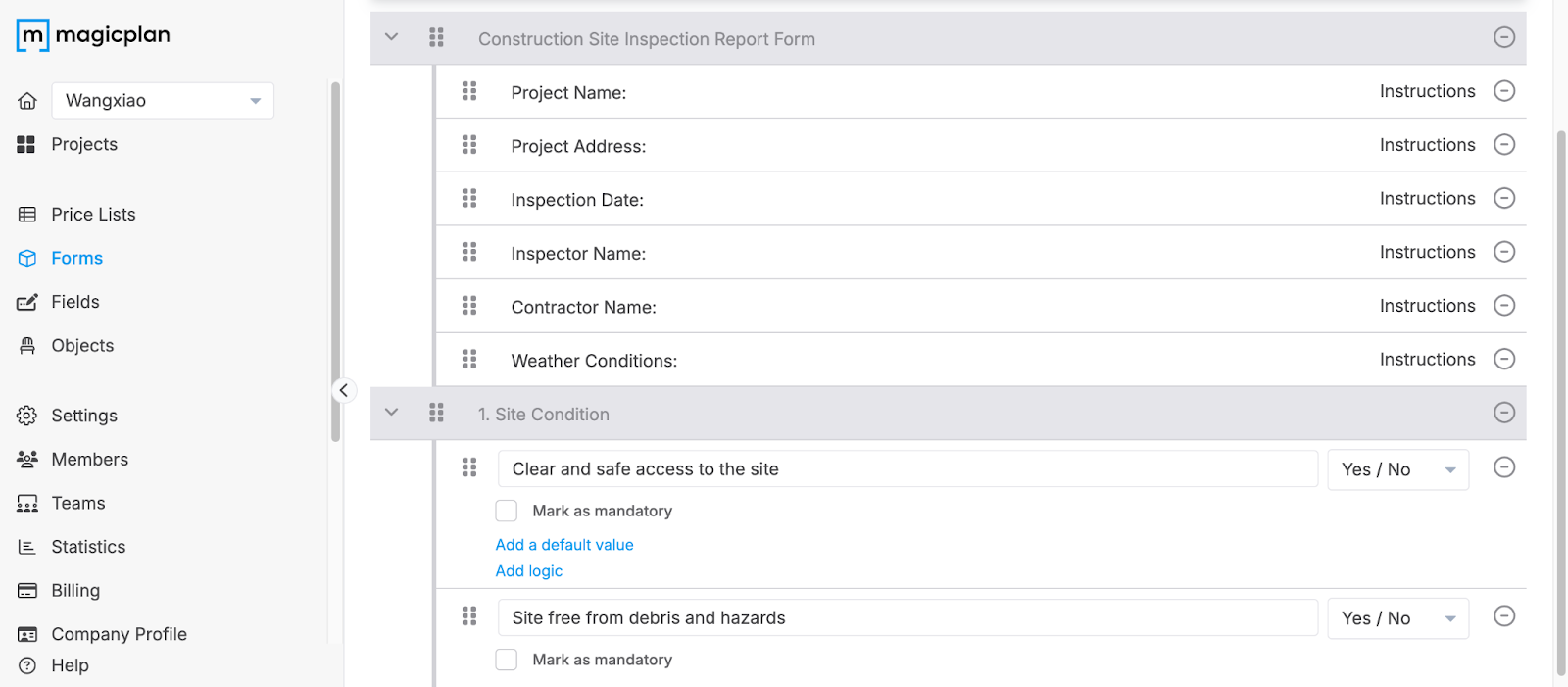The image size is (1568, 687).
Task: Open Objects in the sidebar
Action: (82, 346)
